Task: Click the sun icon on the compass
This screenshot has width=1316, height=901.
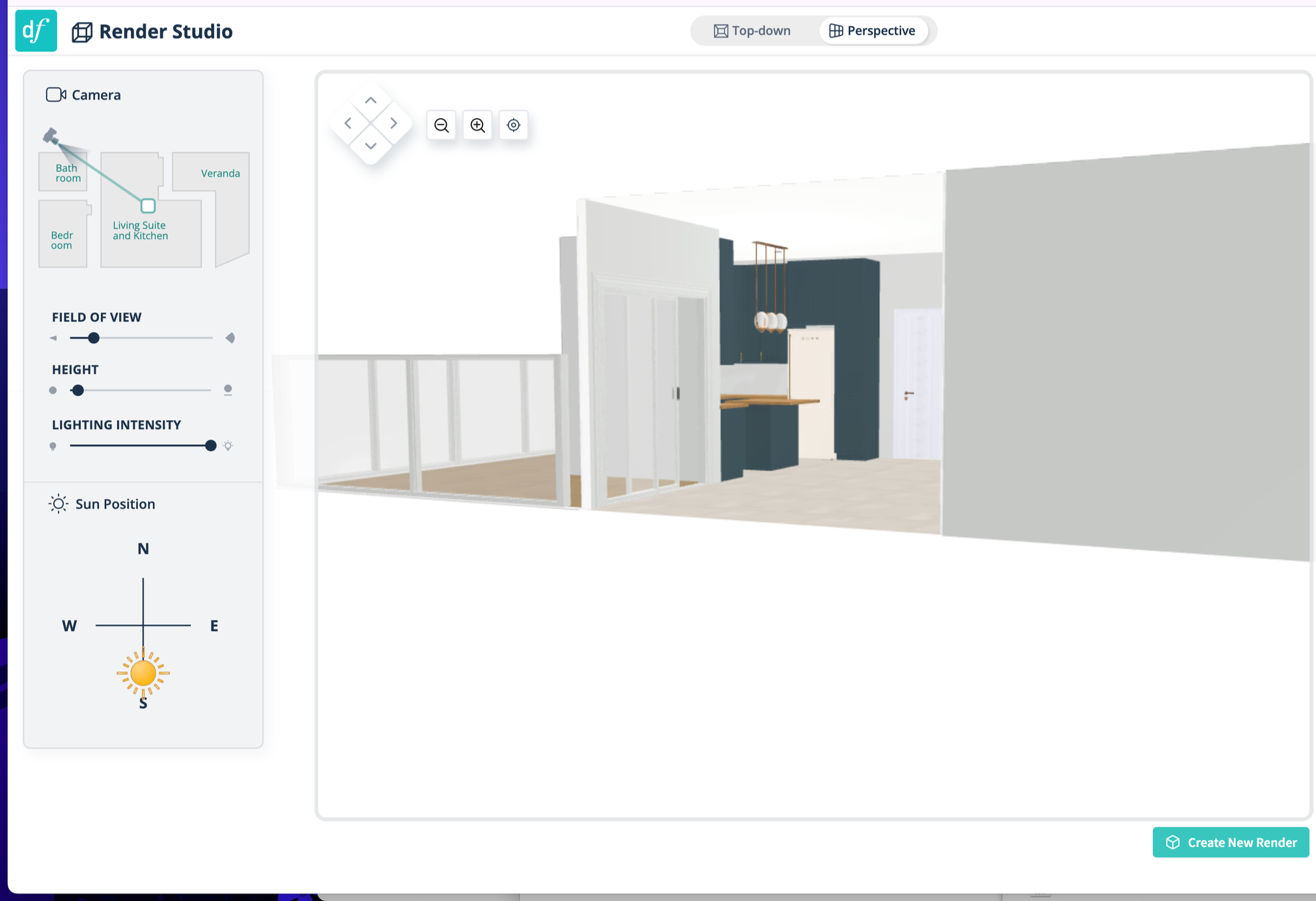Action: 143,673
